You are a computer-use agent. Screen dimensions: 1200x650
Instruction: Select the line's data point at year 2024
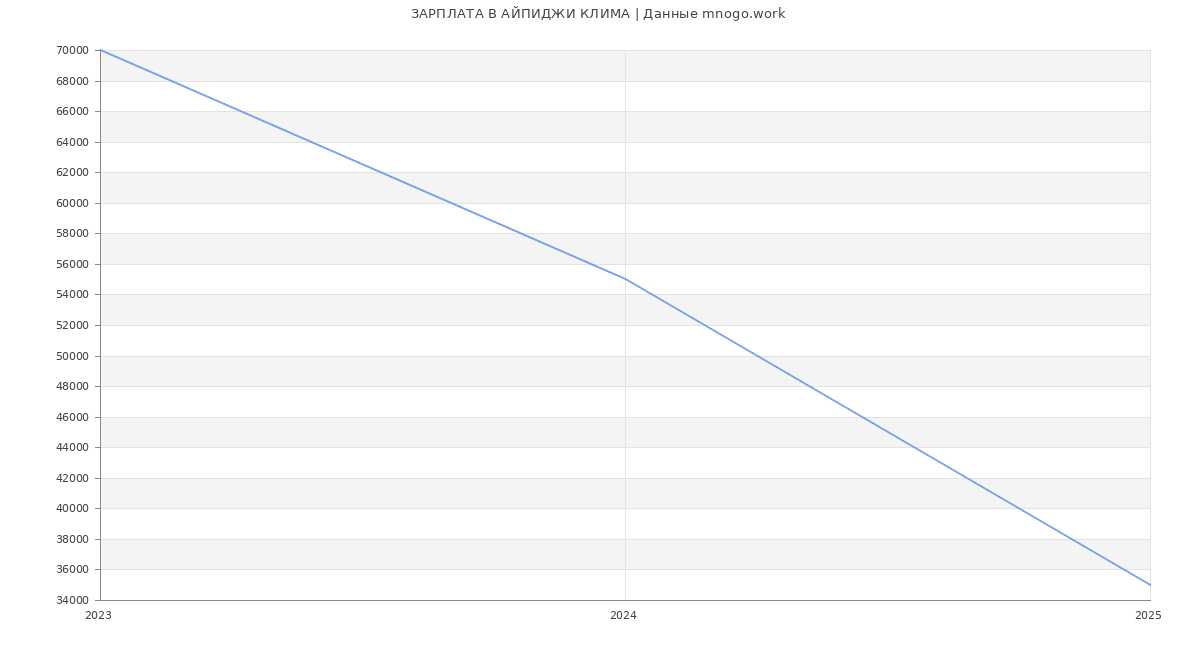click(625, 279)
